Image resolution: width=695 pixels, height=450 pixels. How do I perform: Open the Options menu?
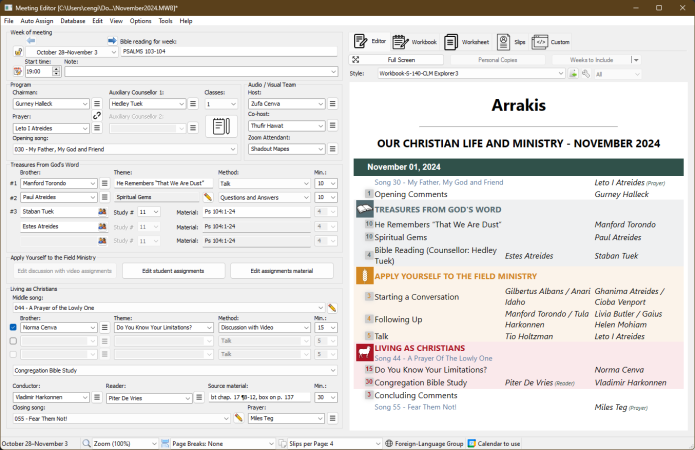click(x=141, y=21)
